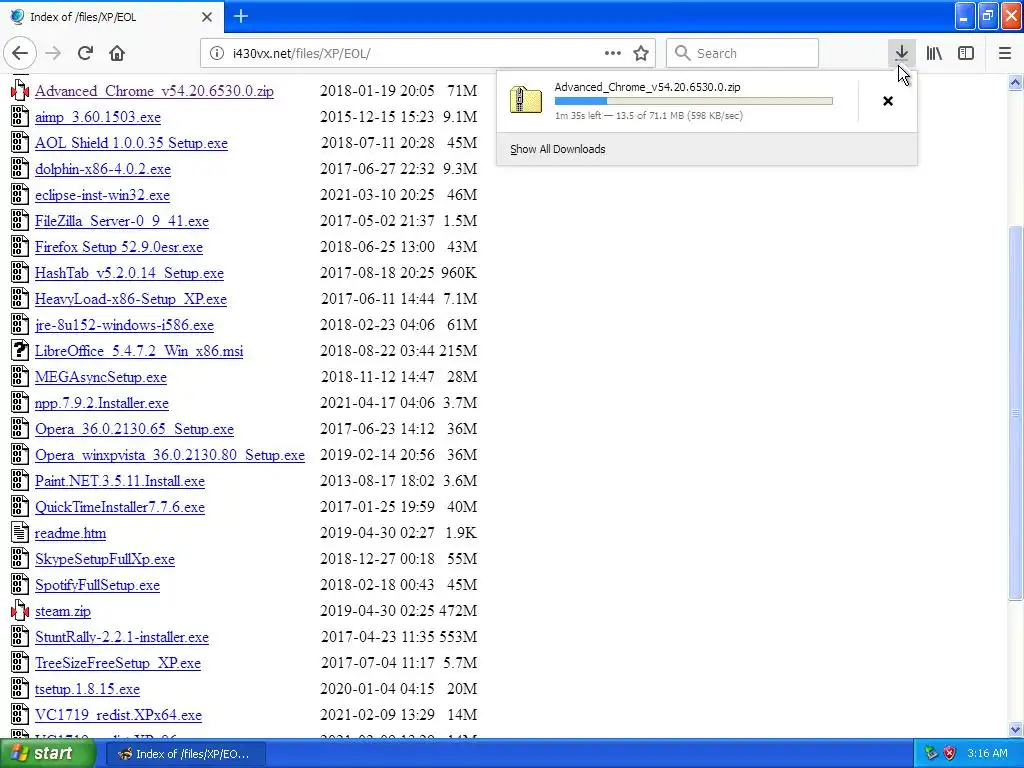
Task: Open the Library icon in toolbar
Action: (x=934, y=53)
